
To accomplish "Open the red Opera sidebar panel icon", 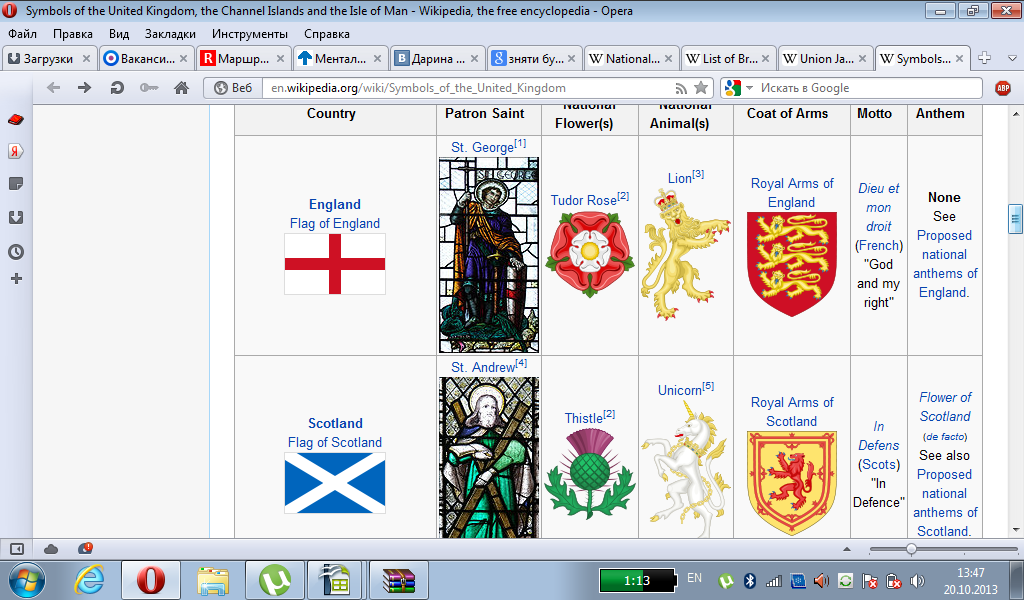I will coord(16,119).
